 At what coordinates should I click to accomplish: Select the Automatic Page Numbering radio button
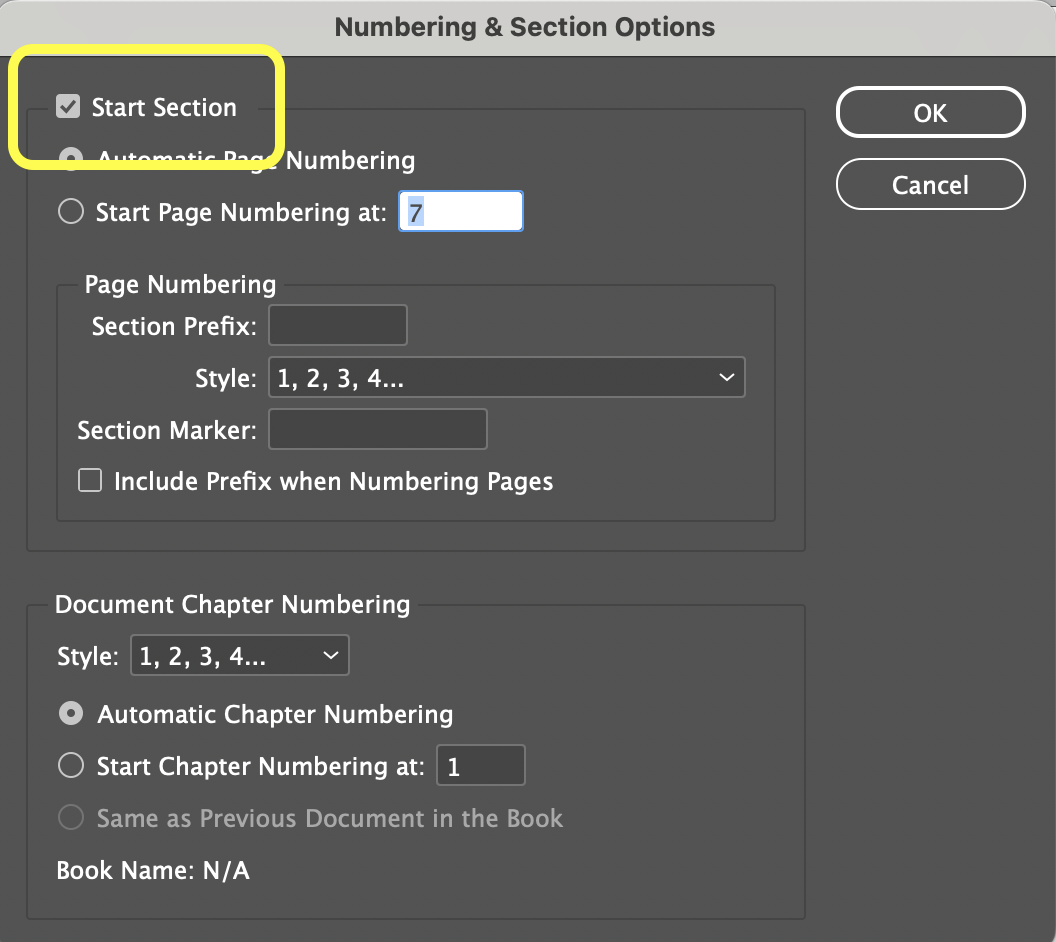pos(71,160)
